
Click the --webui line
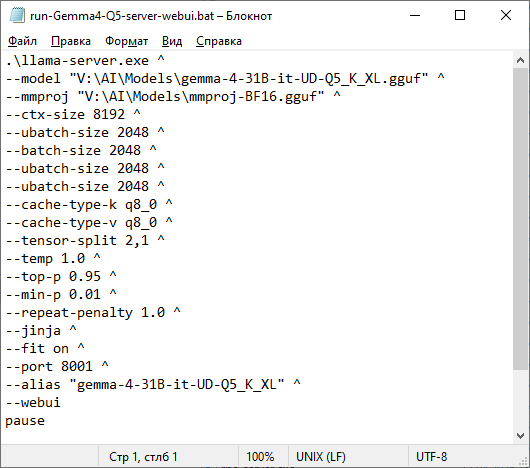point(33,402)
